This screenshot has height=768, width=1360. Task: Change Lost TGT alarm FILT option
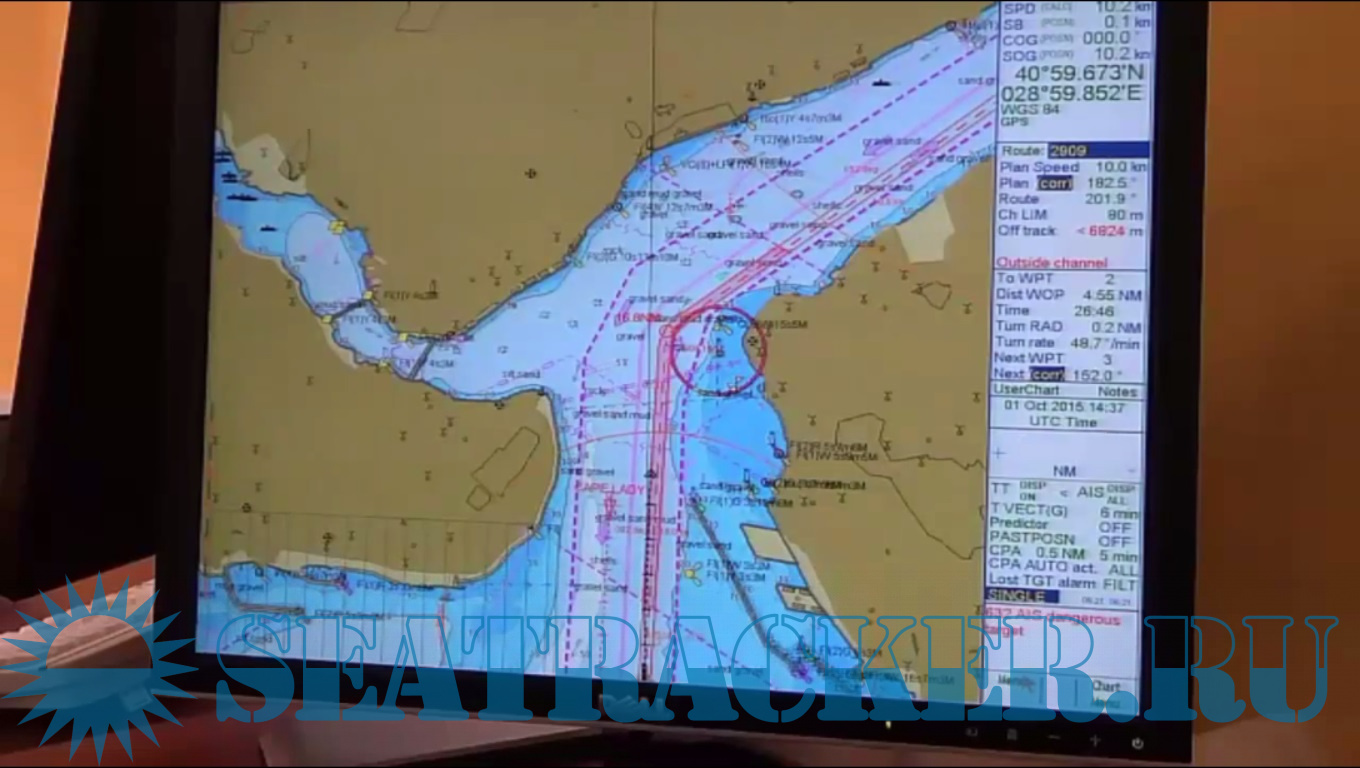[x=1120, y=583]
